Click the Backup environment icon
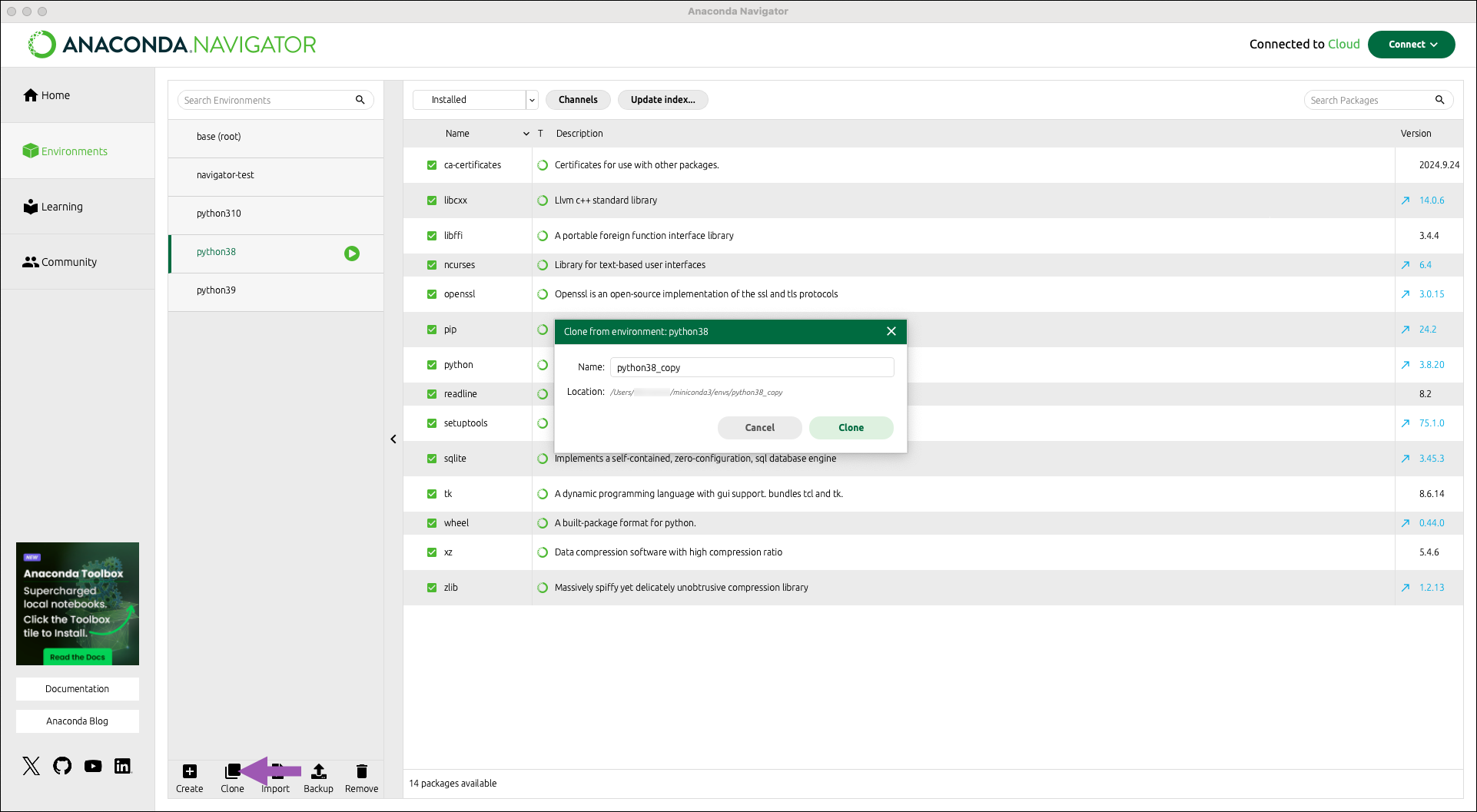This screenshot has width=1477, height=812. [x=319, y=771]
